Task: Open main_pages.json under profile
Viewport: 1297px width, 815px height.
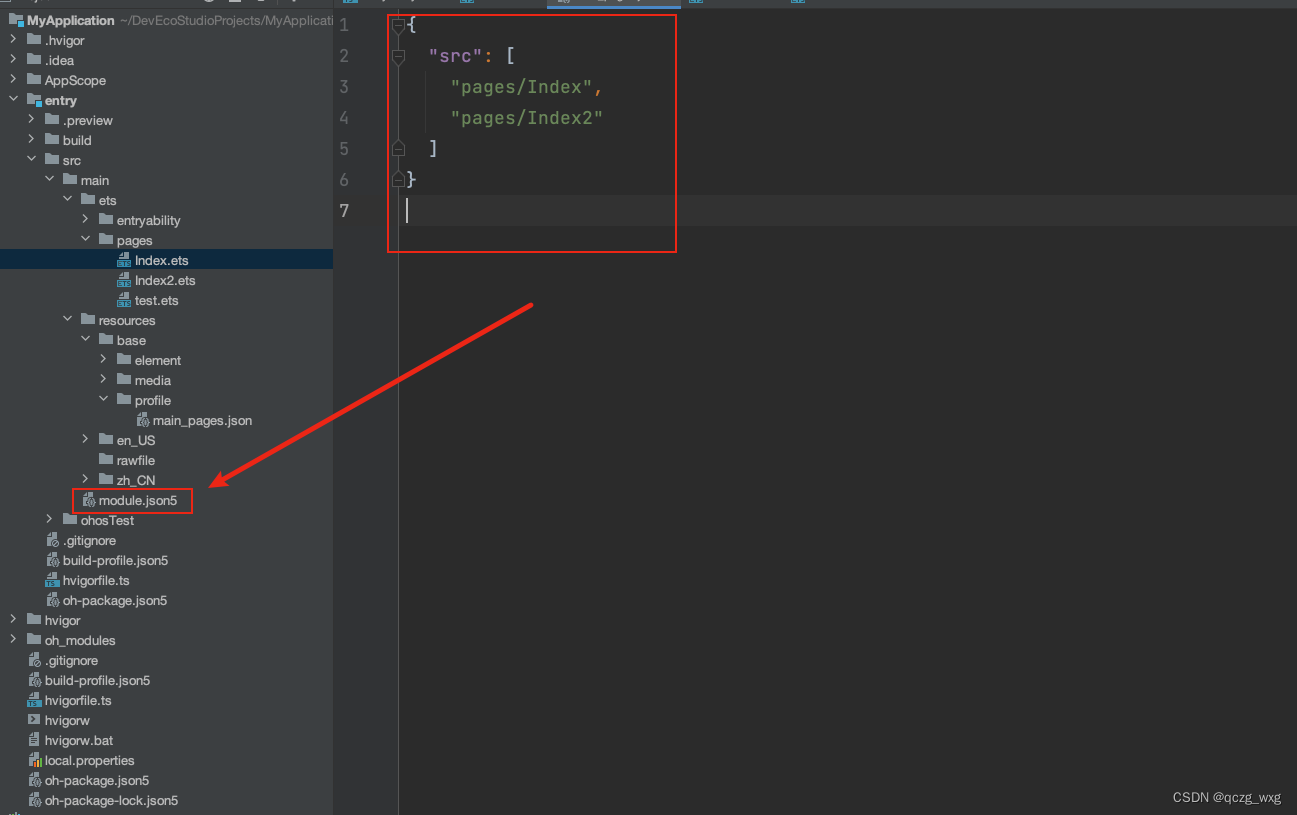Action: coord(202,420)
